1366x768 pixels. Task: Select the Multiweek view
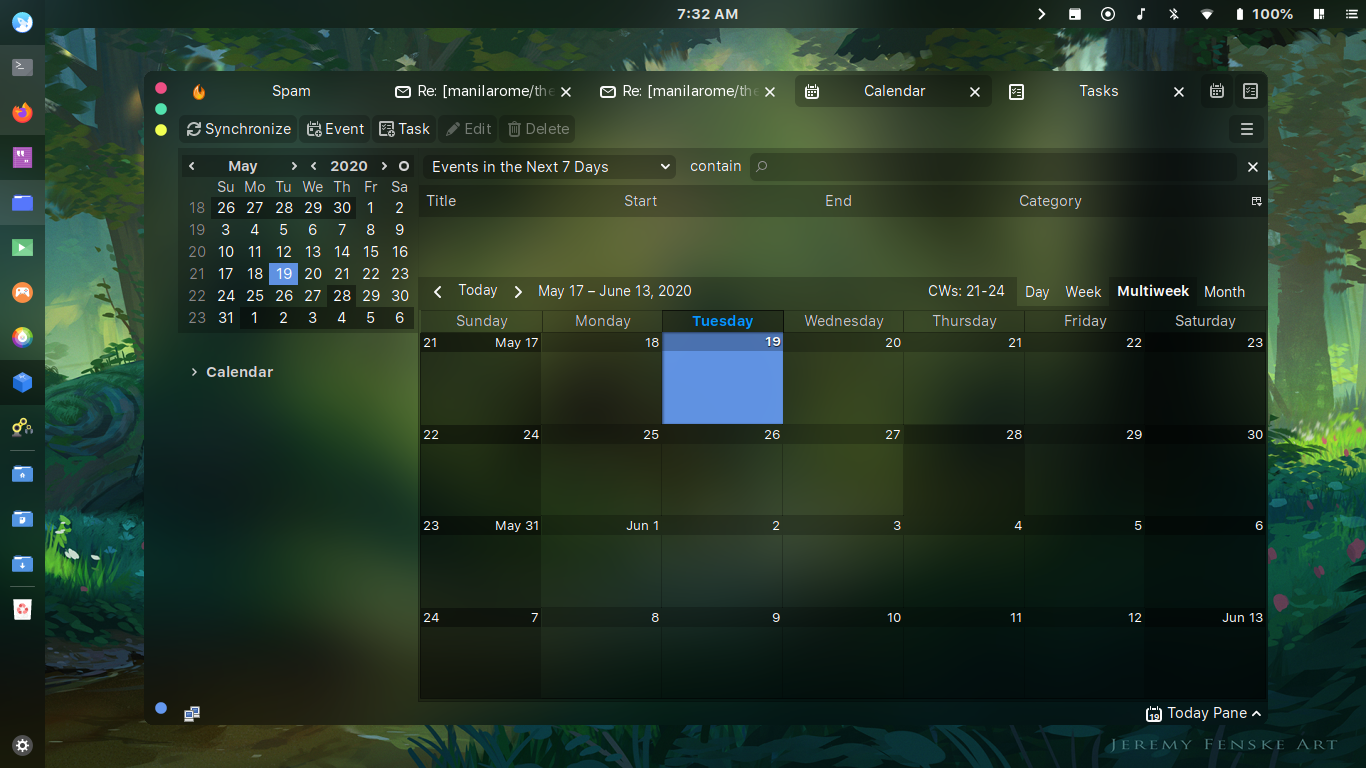point(1153,291)
